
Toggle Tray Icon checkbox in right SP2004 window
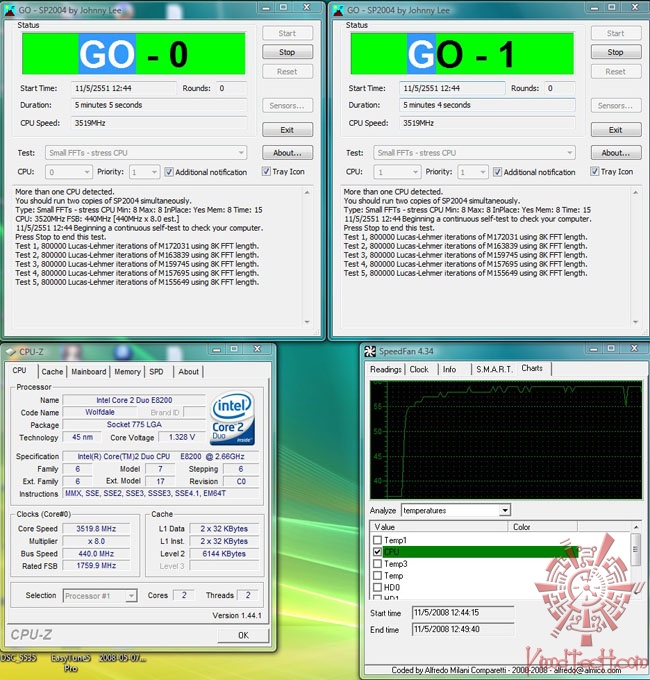click(595, 172)
